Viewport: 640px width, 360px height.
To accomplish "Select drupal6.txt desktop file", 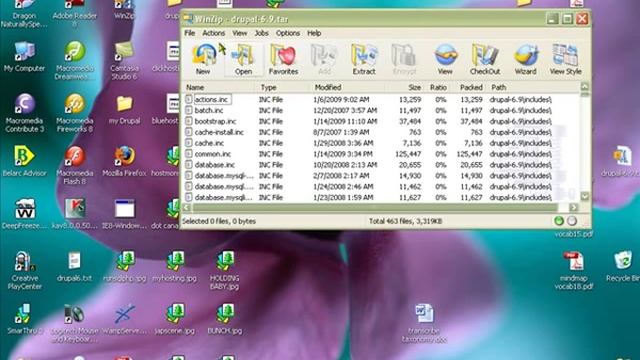I will point(75,266).
